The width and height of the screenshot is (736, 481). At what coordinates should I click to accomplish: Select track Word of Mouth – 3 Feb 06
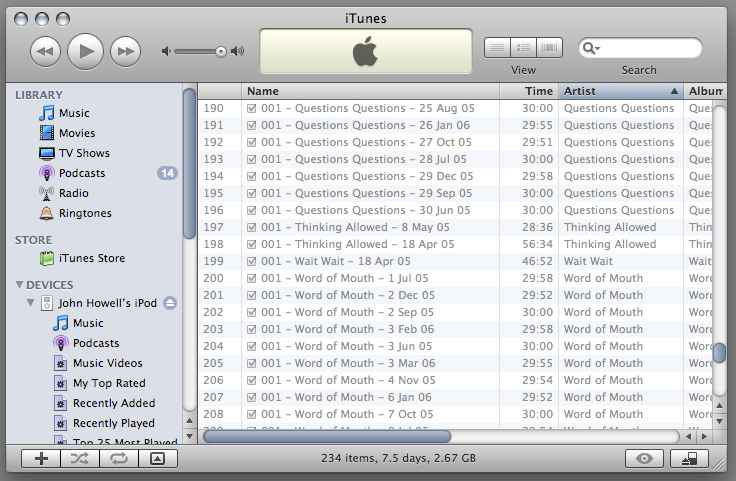point(347,329)
